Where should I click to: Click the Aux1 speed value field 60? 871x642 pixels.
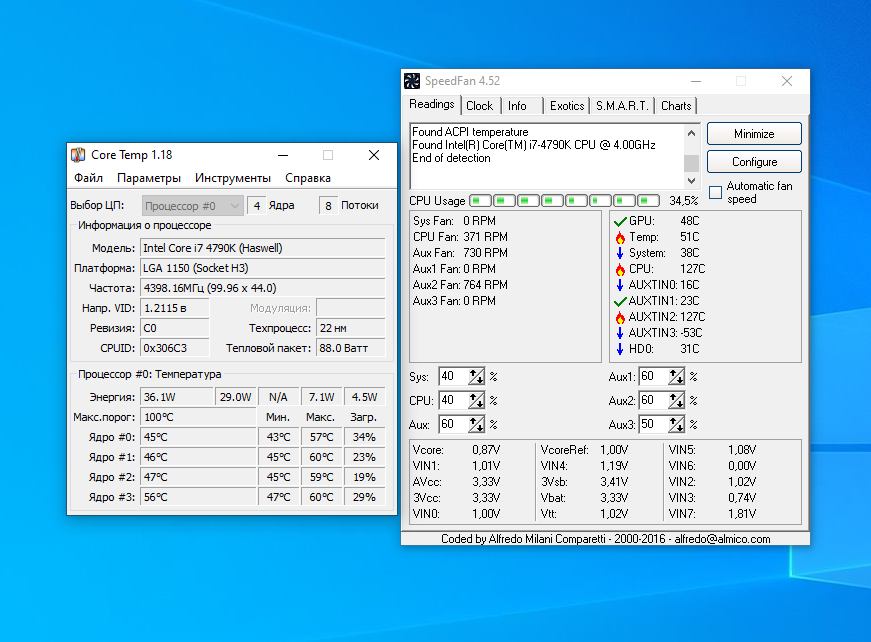coord(654,377)
